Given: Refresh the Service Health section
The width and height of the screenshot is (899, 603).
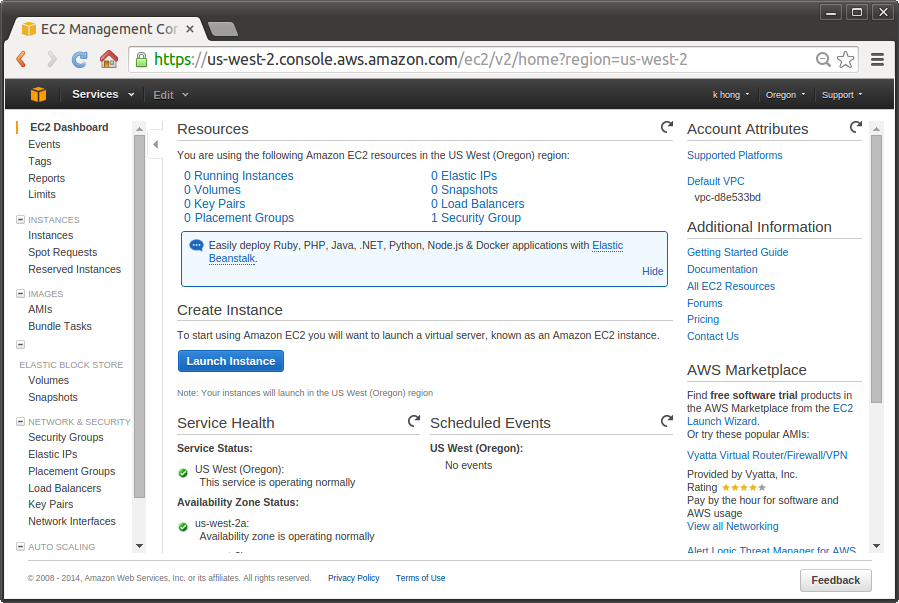Looking at the screenshot, I should 414,421.
